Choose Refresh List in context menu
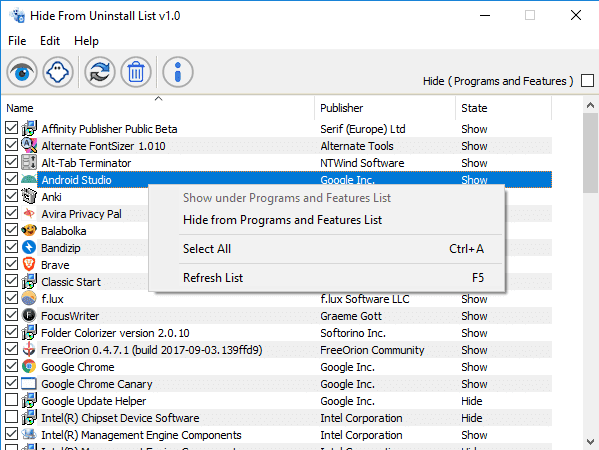This screenshot has height=450, width=599. click(x=327, y=278)
